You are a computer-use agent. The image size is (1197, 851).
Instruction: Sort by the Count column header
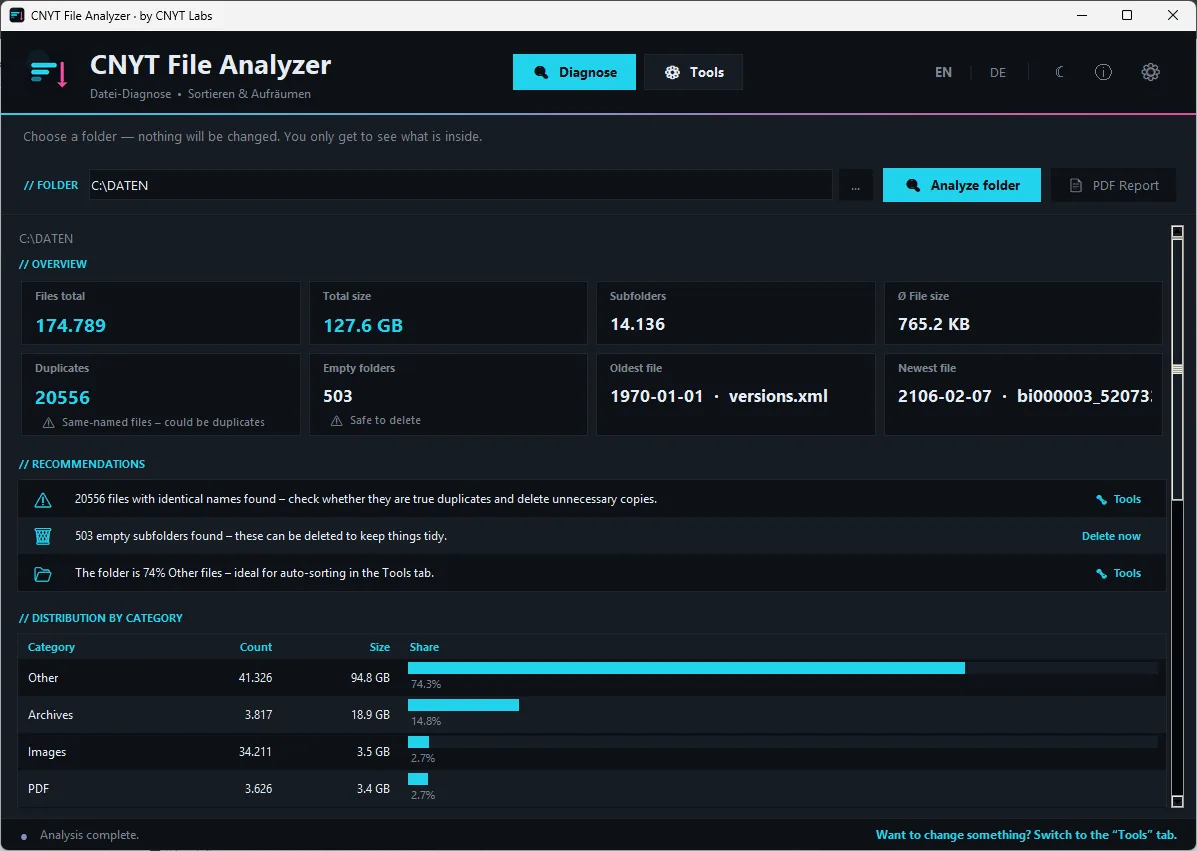click(x=256, y=647)
